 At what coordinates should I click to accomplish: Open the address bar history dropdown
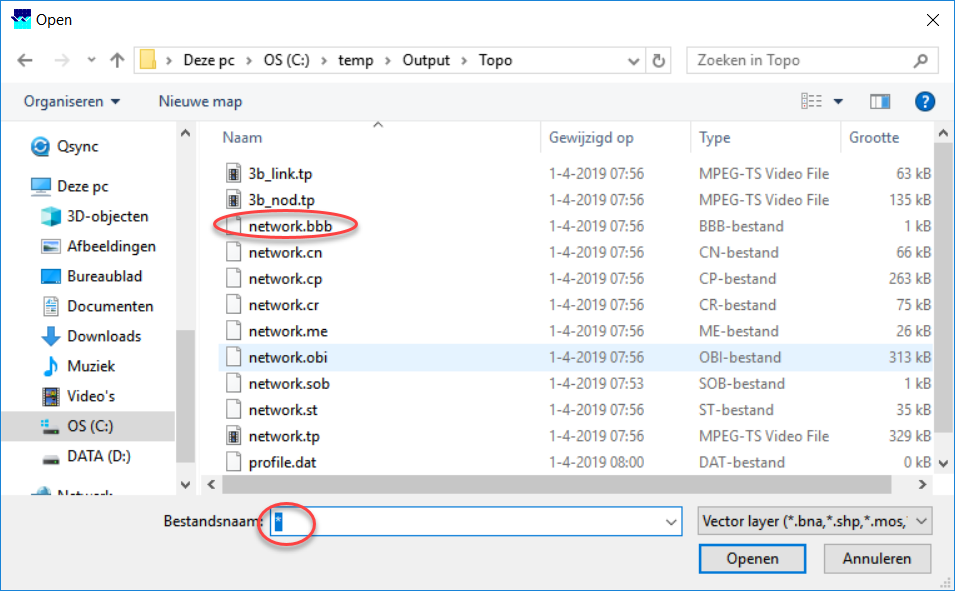click(635, 60)
